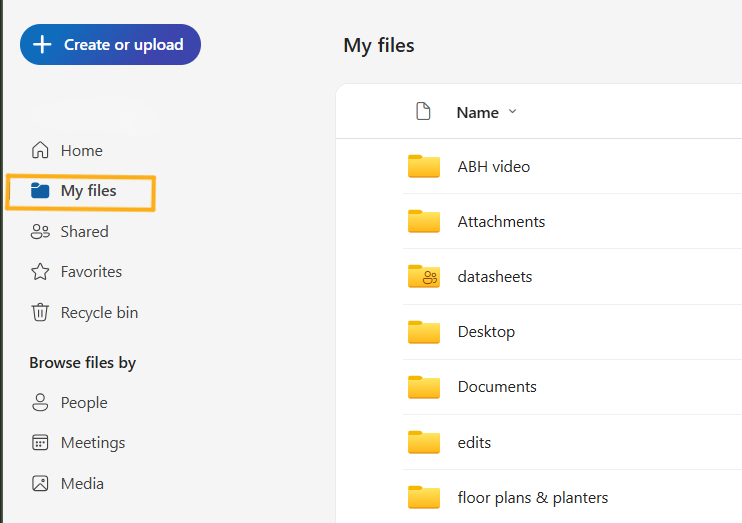Open floor plans & planters folder name
Viewport: 742px width, 523px height.
[x=533, y=498]
